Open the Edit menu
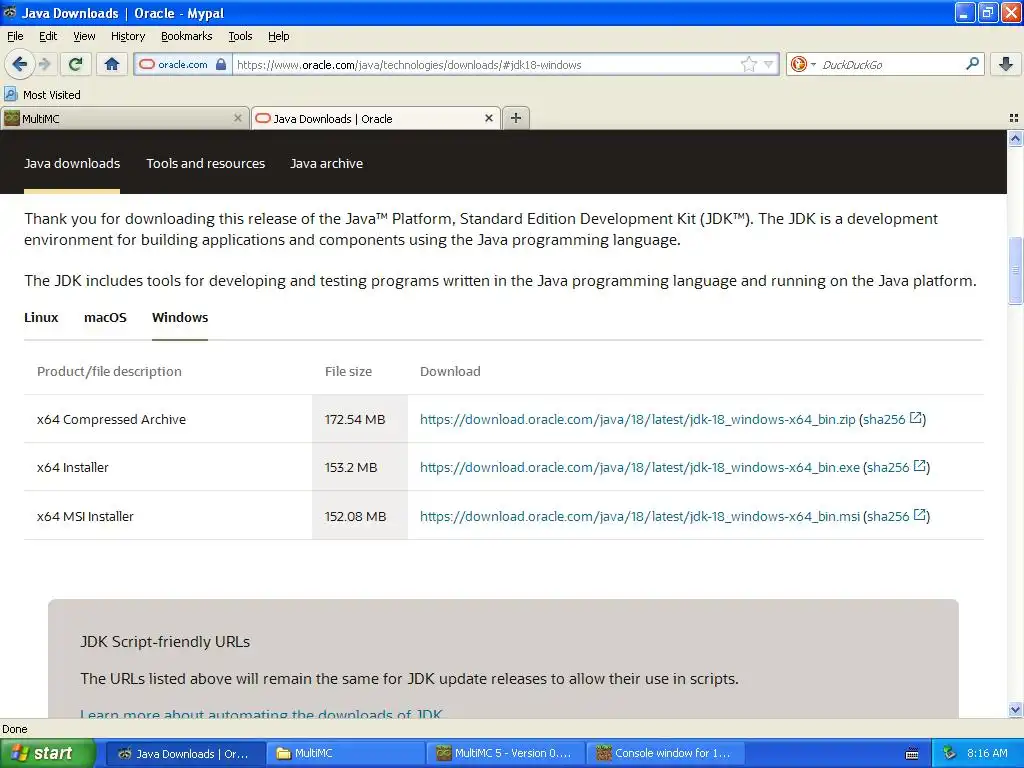This screenshot has height=768, width=1024. tap(48, 36)
